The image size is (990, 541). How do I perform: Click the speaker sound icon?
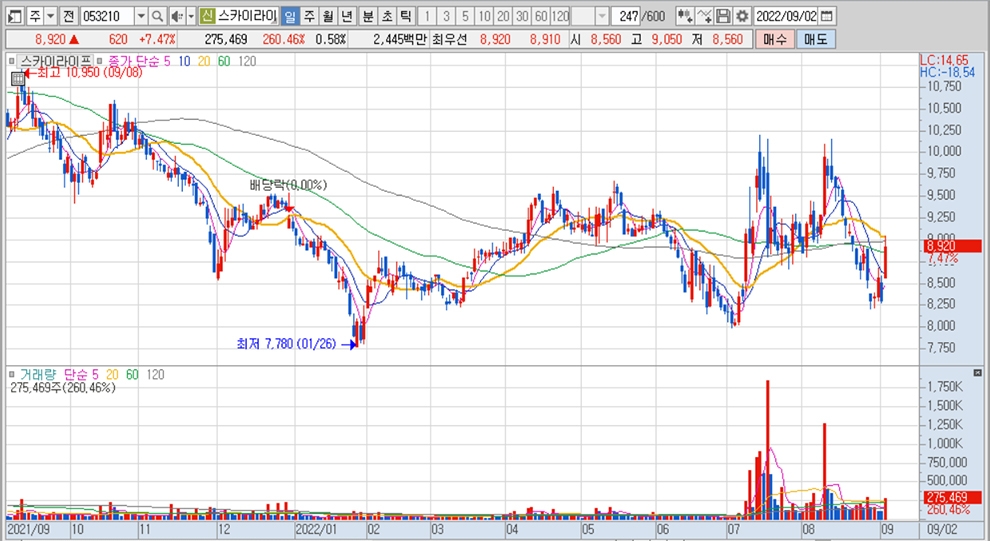[x=176, y=16]
